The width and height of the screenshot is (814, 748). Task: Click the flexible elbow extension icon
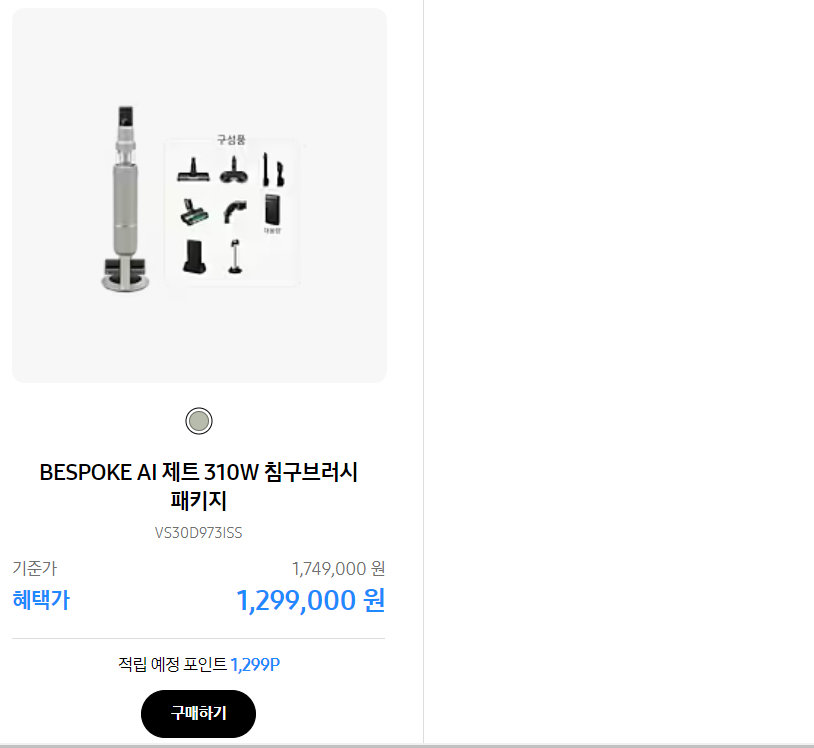[x=233, y=211]
